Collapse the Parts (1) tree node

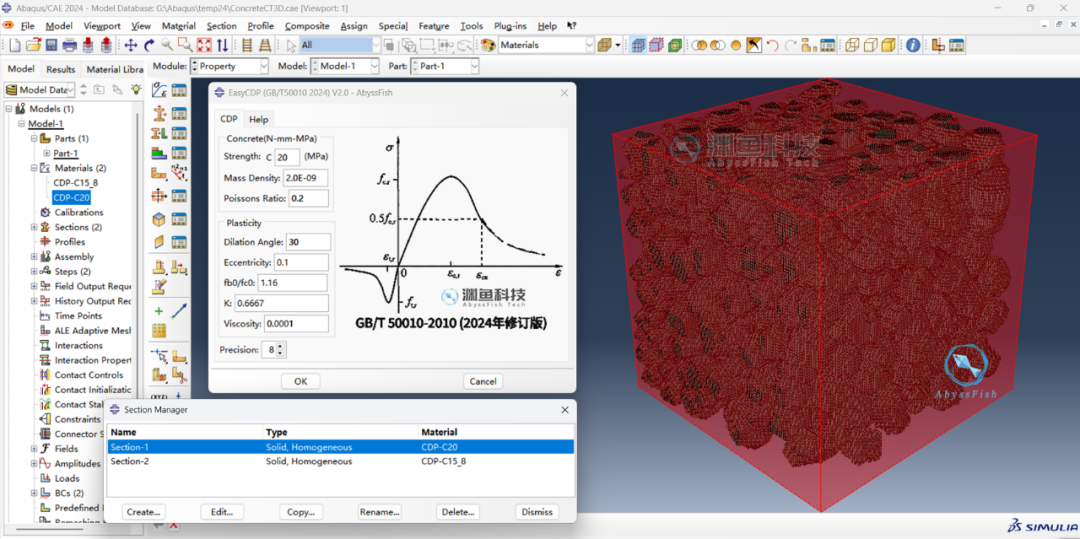(x=34, y=138)
